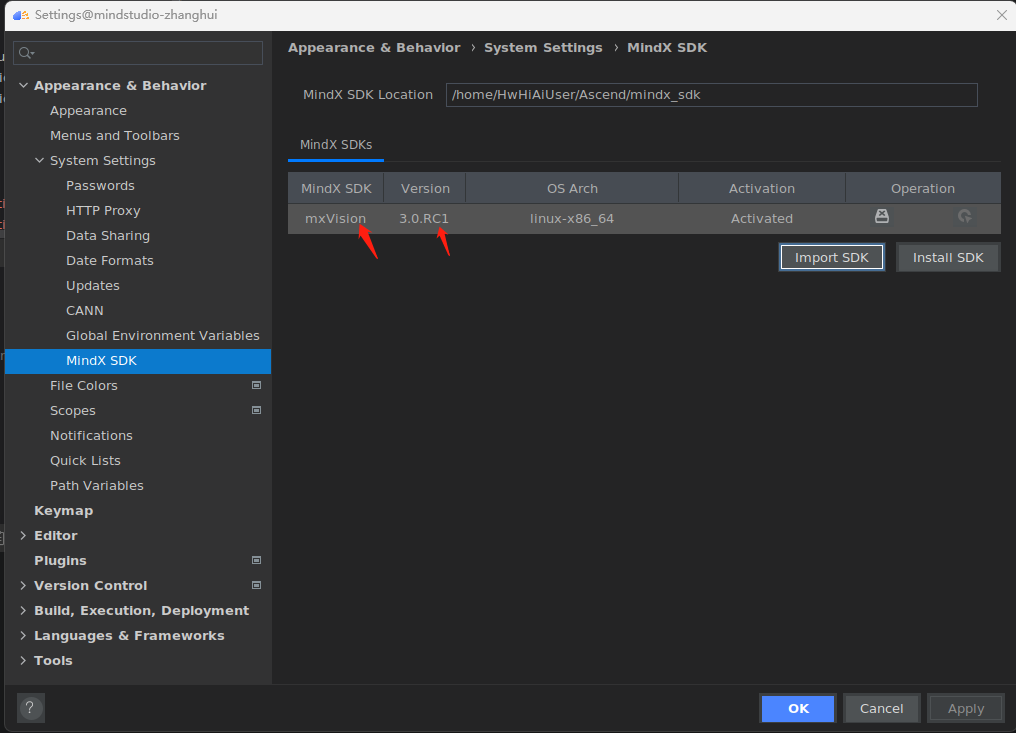Image resolution: width=1016 pixels, height=733 pixels.
Task: Focus the settings search box
Action: (138, 53)
